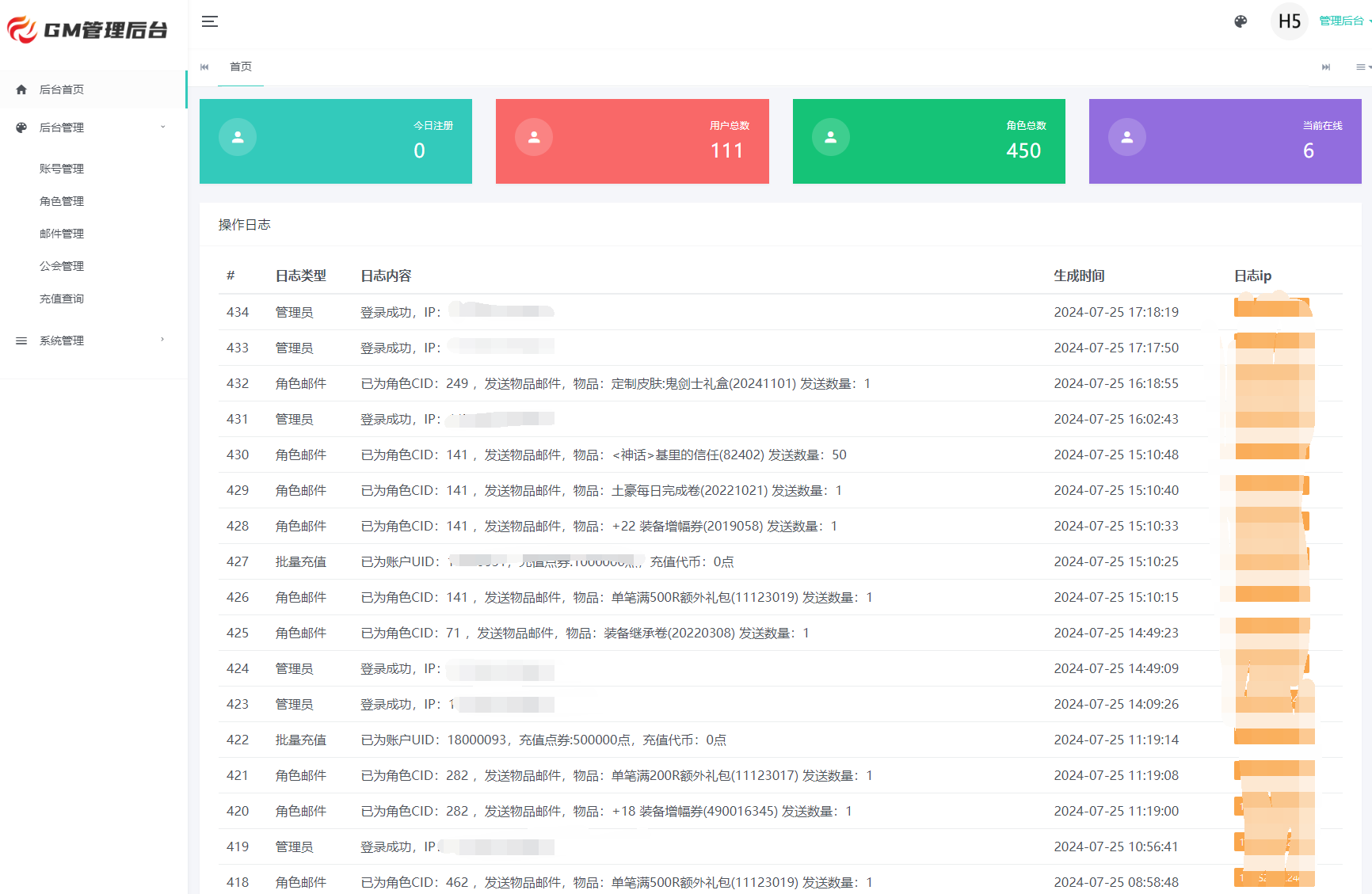Click timestamp 2024-07-25 08:58:48
The image size is (1372, 894).
pos(1116,882)
